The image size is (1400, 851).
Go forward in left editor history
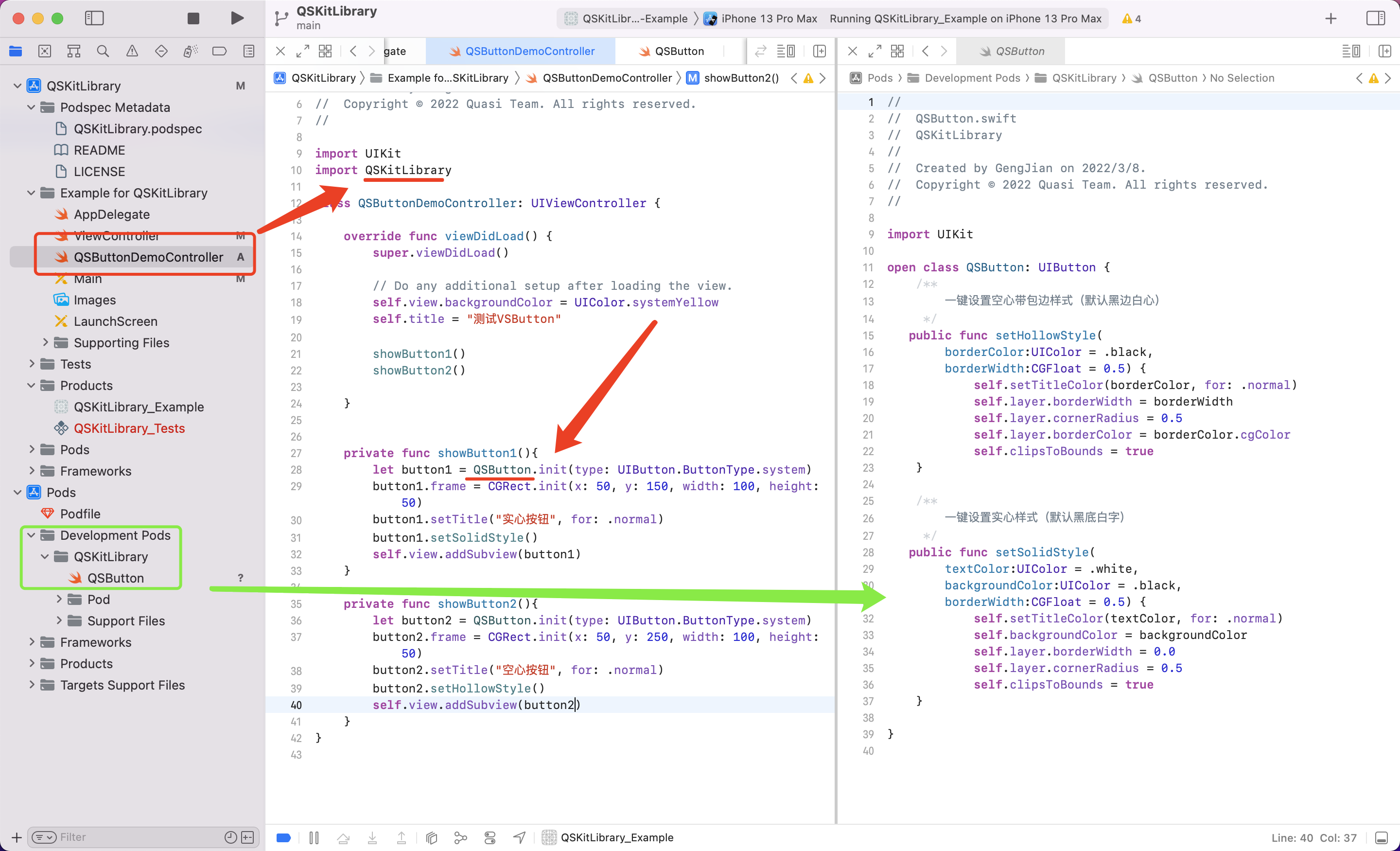[x=371, y=51]
